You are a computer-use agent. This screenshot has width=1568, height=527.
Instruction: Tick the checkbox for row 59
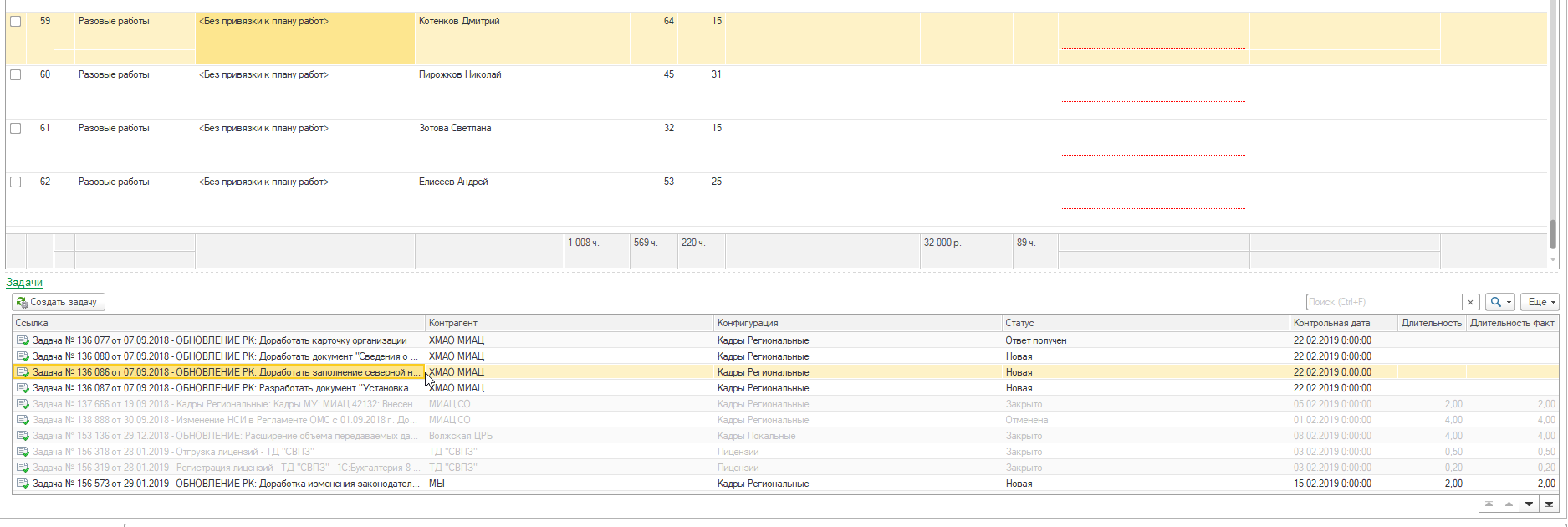tap(15, 22)
